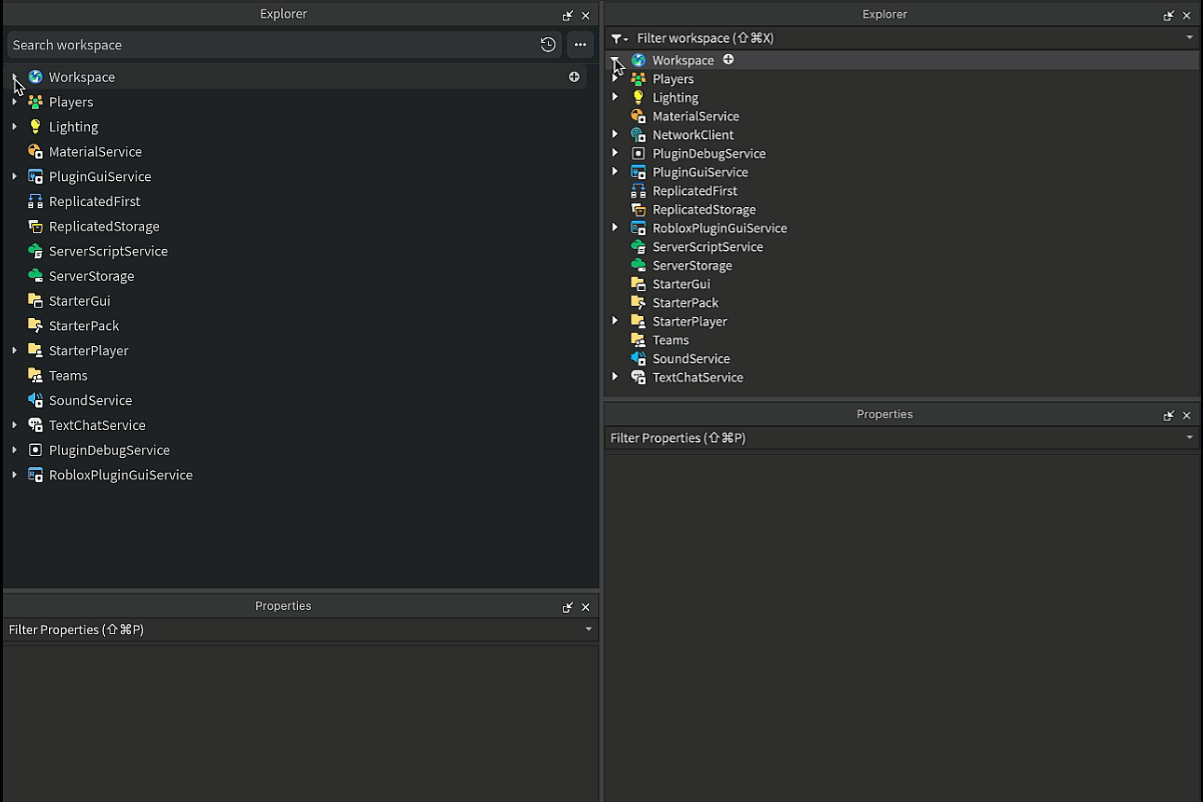1203x802 pixels.
Task: Click Lighting bulb icon in left Explorer
Action: (x=35, y=127)
